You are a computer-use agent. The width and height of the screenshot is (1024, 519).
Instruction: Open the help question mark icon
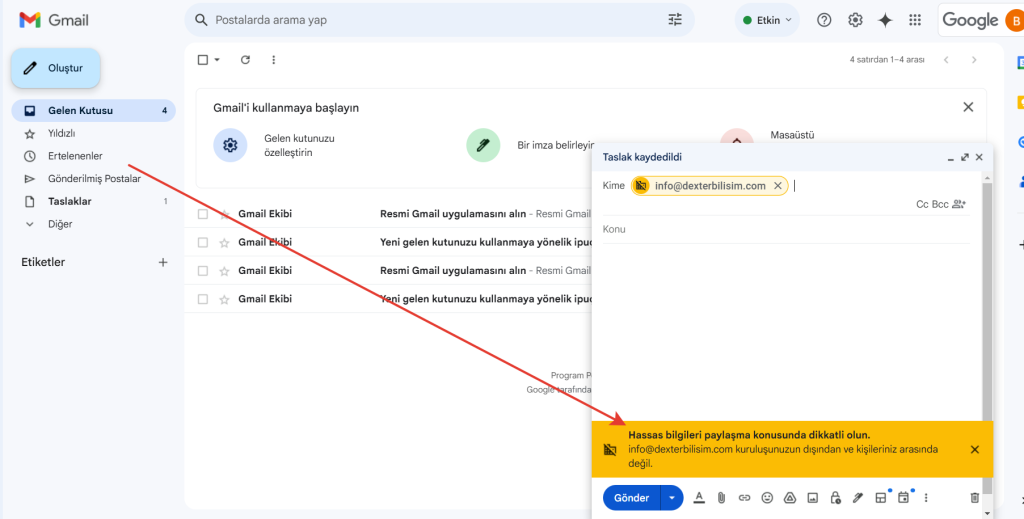tap(824, 20)
